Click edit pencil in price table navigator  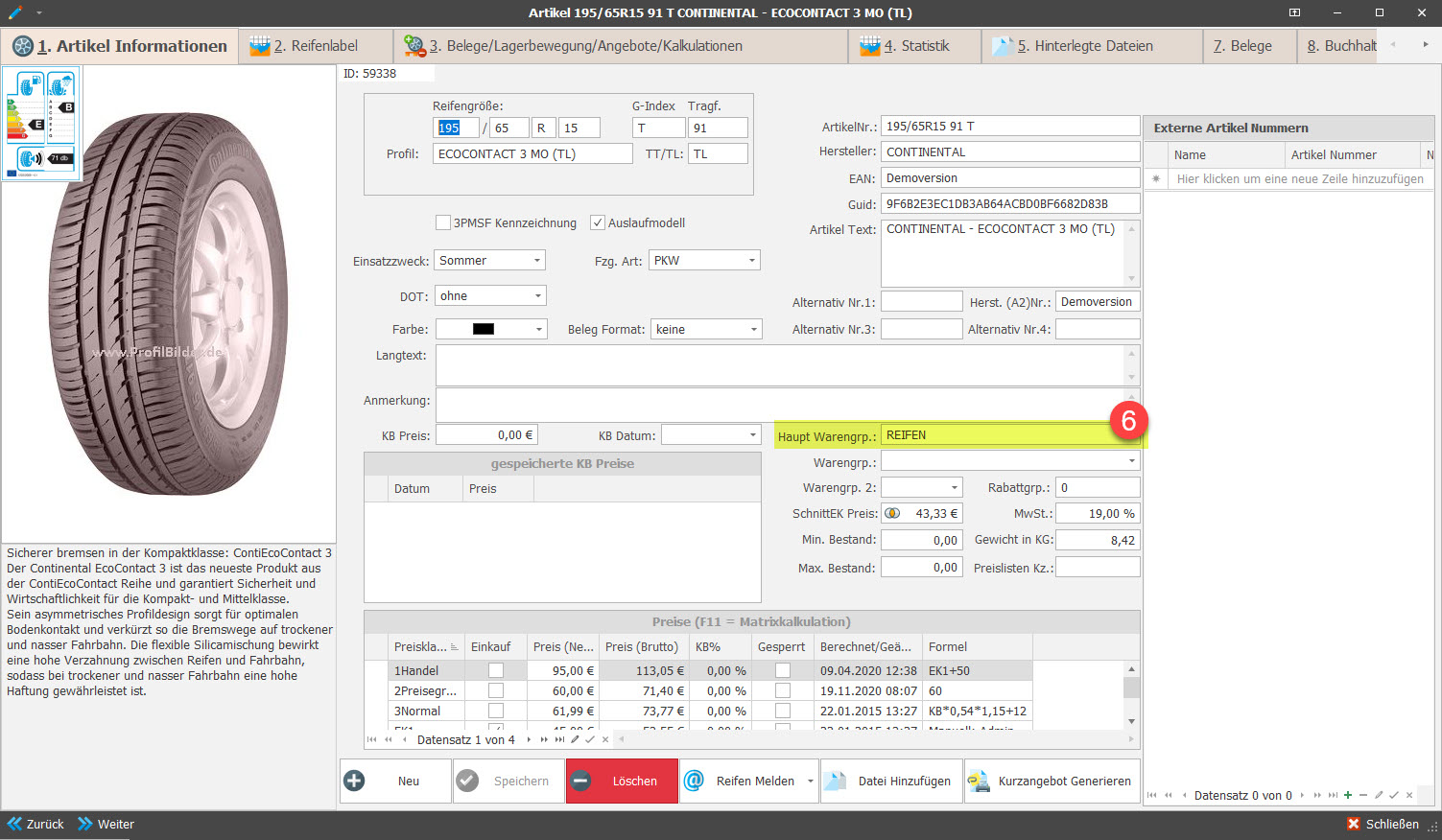[575, 739]
